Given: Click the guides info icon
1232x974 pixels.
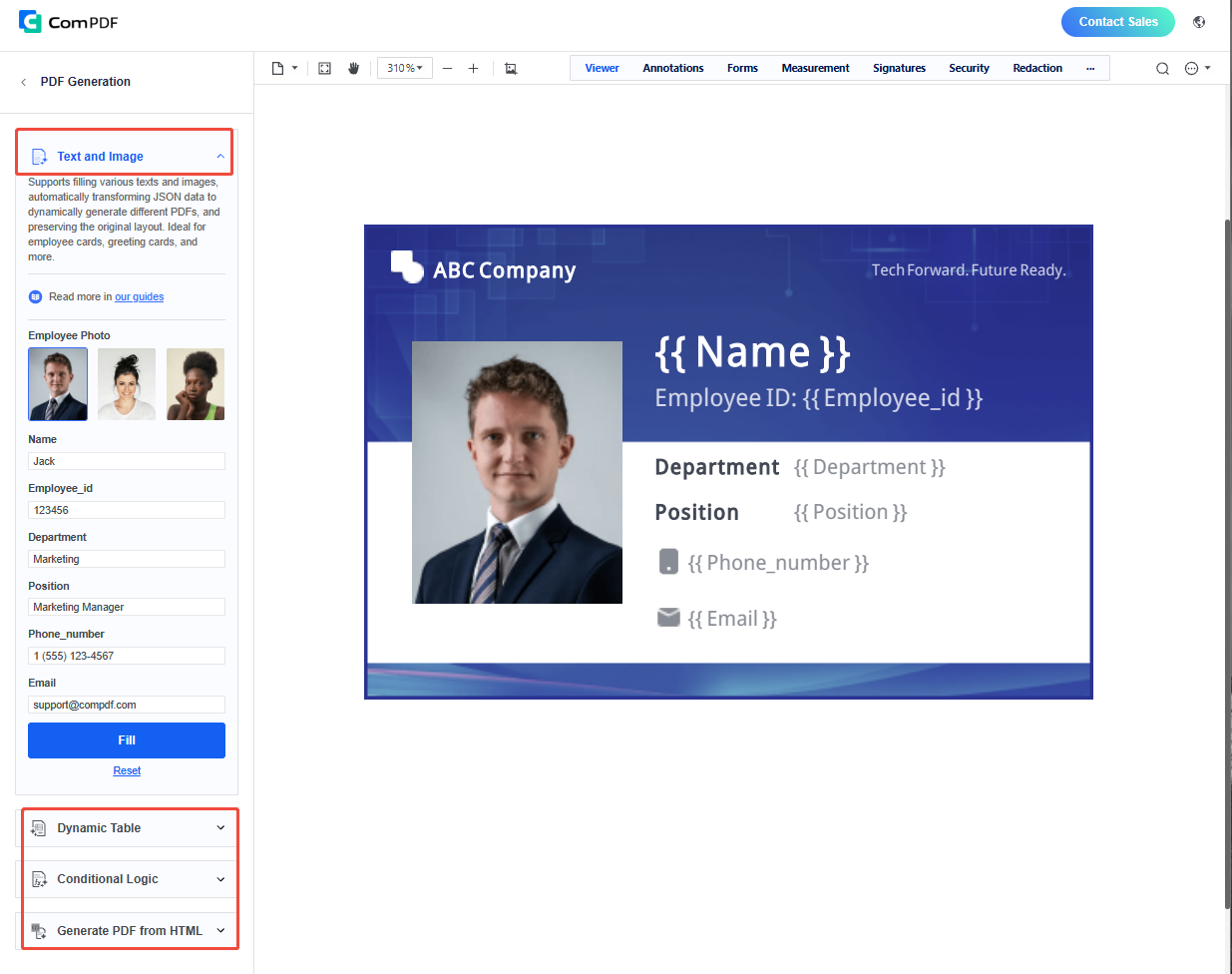Looking at the screenshot, I should click(x=36, y=296).
